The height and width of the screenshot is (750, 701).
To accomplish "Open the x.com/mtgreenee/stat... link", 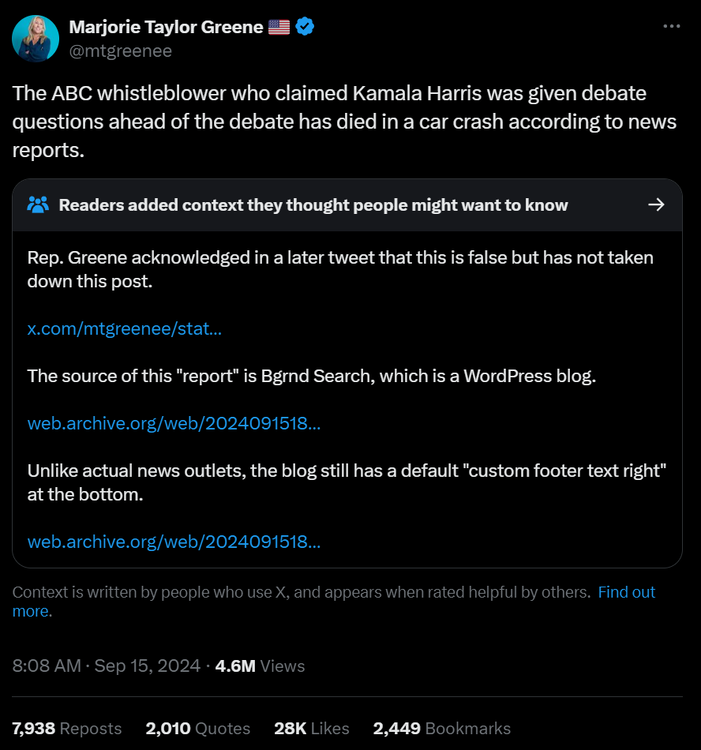I will [125, 327].
